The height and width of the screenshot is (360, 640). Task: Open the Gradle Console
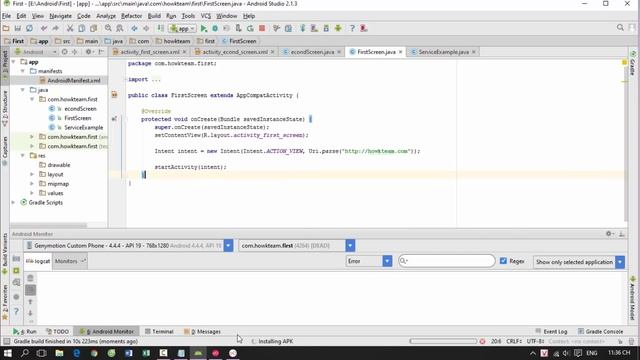600,331
